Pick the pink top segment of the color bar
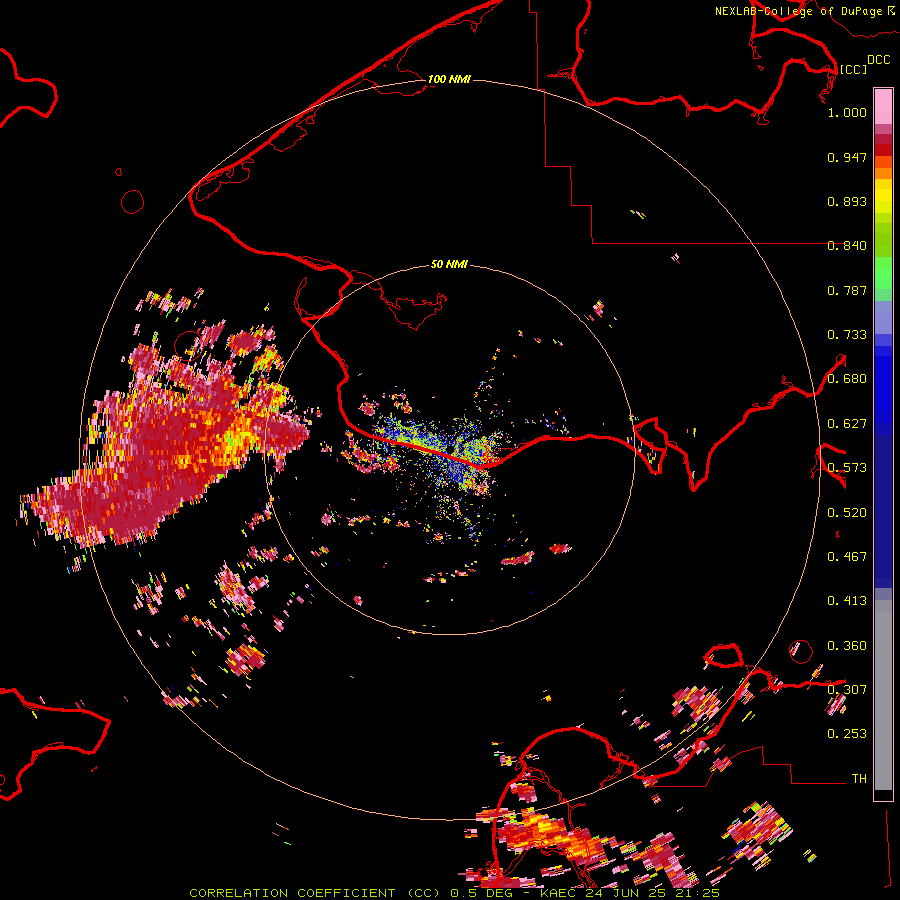The width and height of the screenshot is (900, 900). click(883, 106)
